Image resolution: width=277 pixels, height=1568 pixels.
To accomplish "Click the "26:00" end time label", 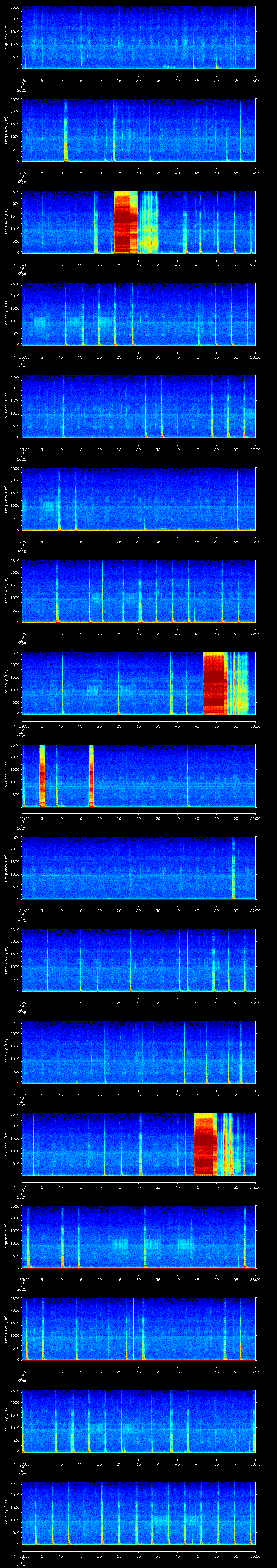I will point(256,357).
